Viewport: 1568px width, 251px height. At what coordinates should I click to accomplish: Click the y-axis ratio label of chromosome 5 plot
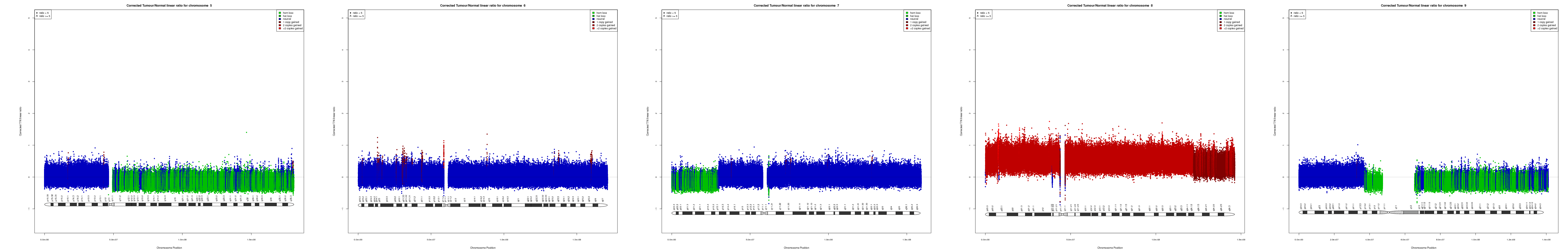tap(20, 121)
